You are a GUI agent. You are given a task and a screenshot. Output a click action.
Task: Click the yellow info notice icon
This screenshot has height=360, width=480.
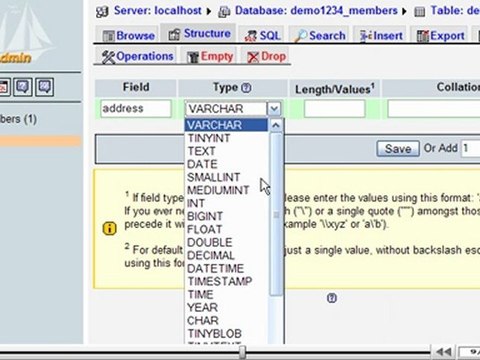tap(109, 229)
